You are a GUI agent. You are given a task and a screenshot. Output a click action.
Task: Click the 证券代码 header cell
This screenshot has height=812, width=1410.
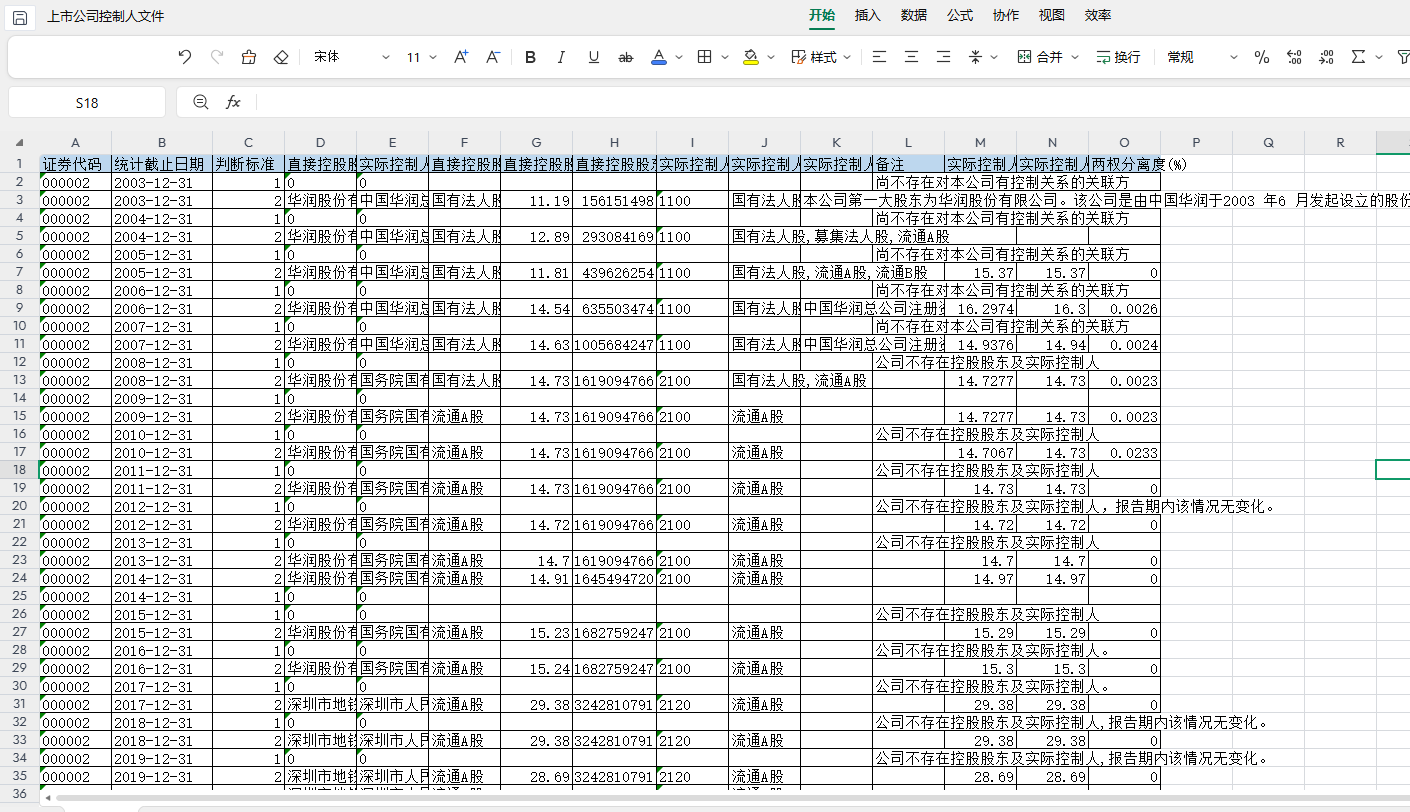(76, 164)
